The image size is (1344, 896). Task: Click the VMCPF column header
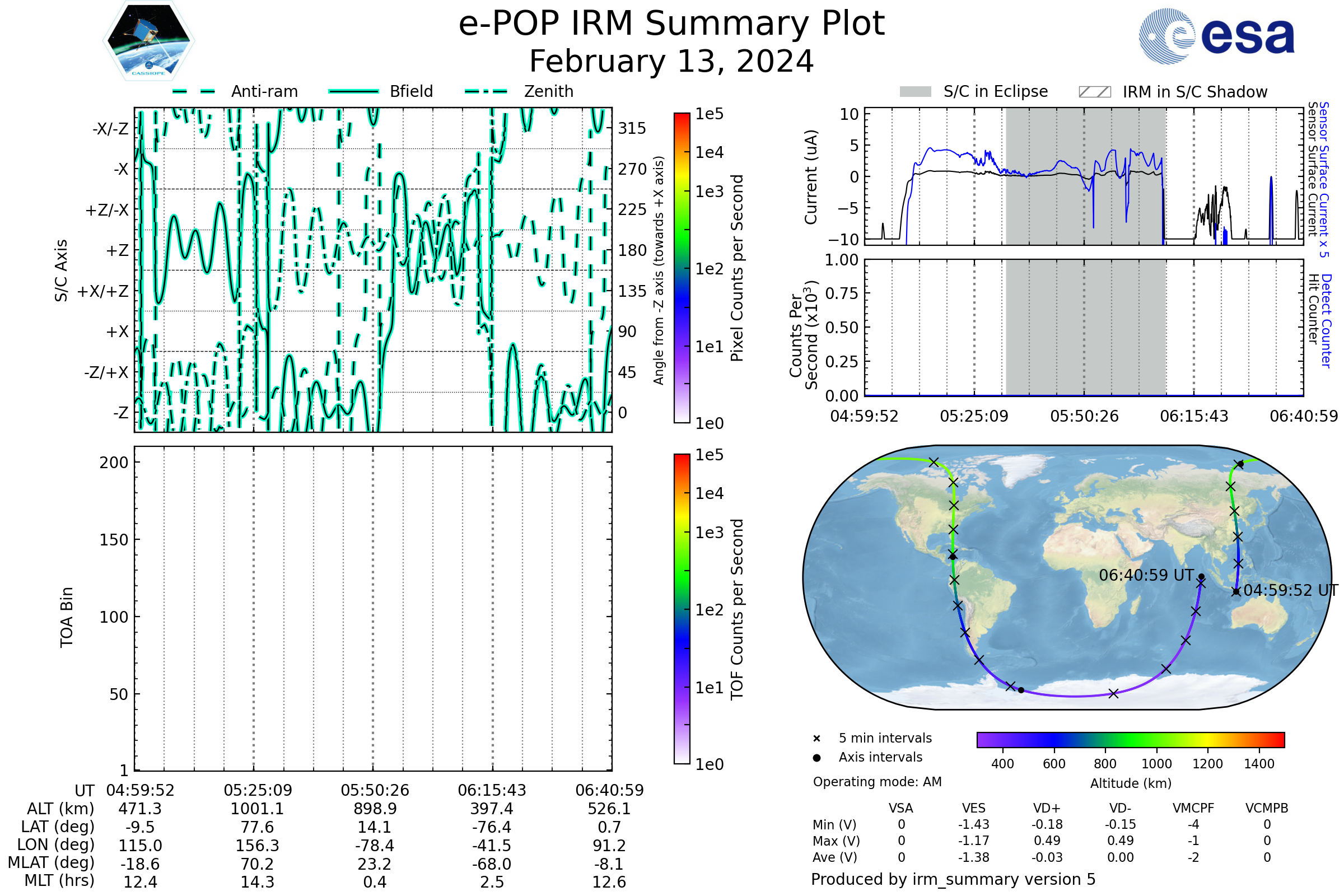(1193, 808)
